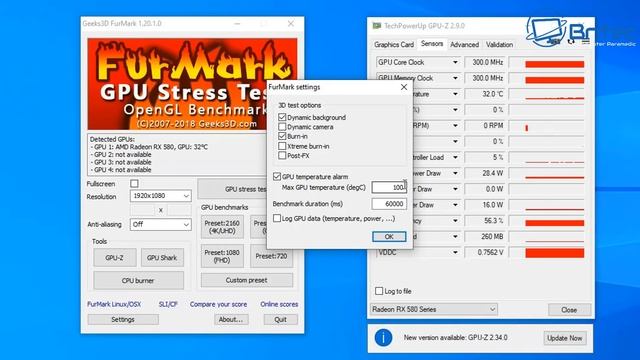The width and height of the screenshot is (640, 360).
Task: Select the Sensors tab in GPU-Z
Action: 431,44
